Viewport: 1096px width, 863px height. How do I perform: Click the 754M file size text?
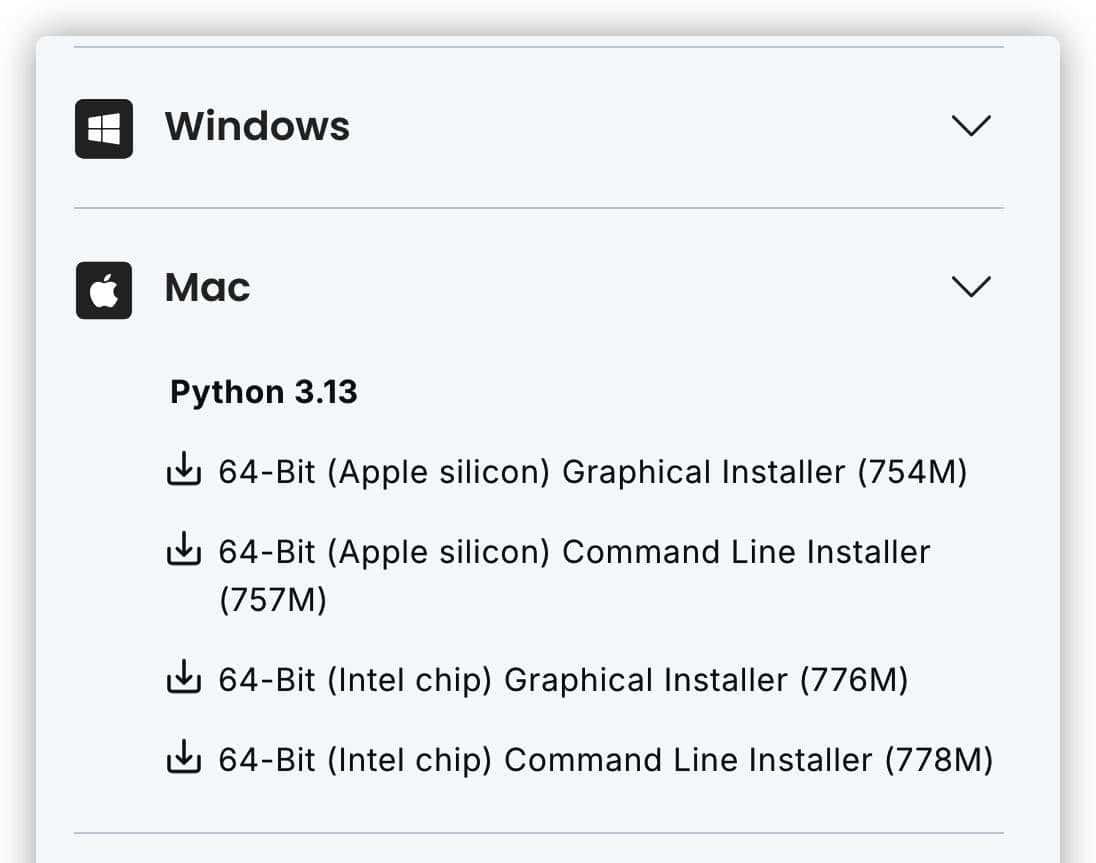911,471
